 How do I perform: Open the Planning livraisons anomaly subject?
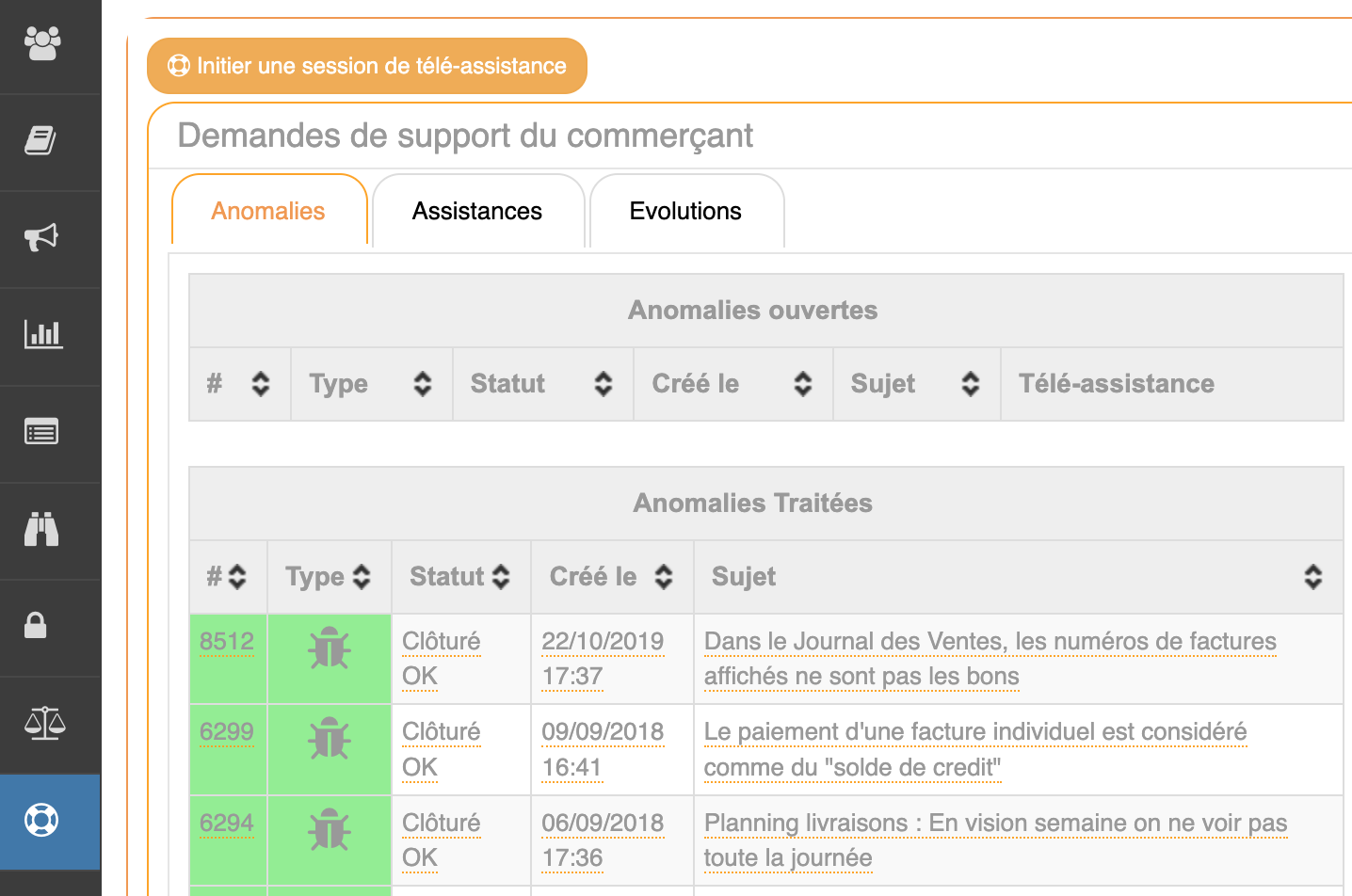(995, 824)
